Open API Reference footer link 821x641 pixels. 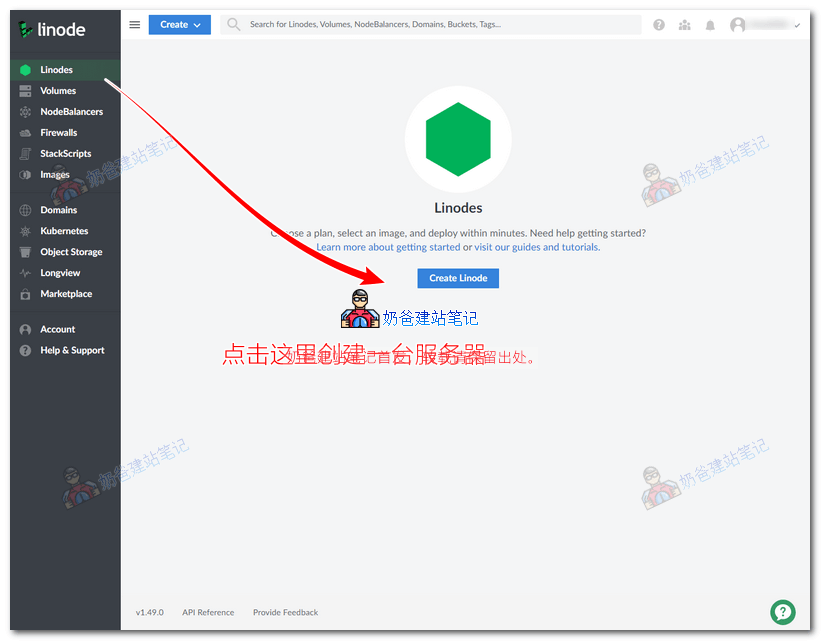click(x=208, y=612)
